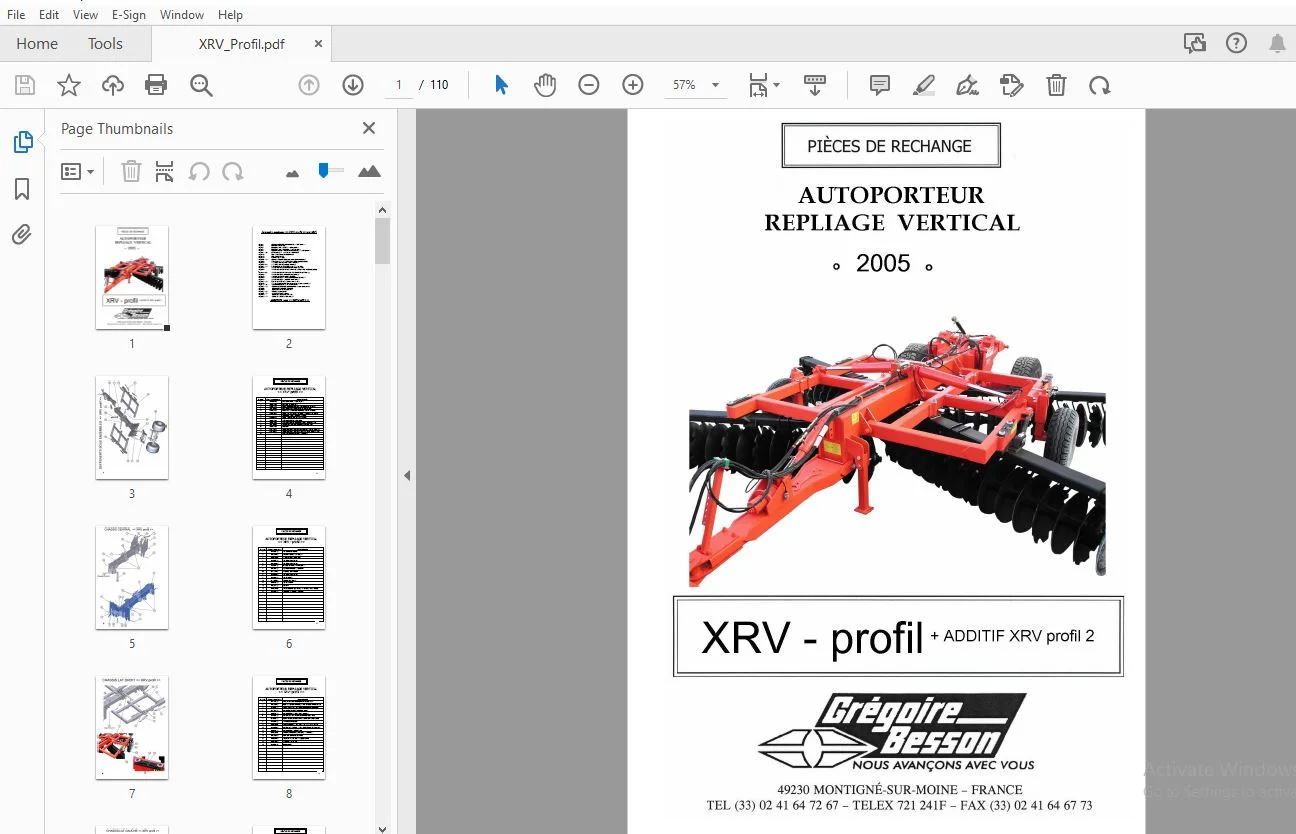Print the document with printer icon
The width and height of the screenshot is (1296, 834).
point(156,85)
